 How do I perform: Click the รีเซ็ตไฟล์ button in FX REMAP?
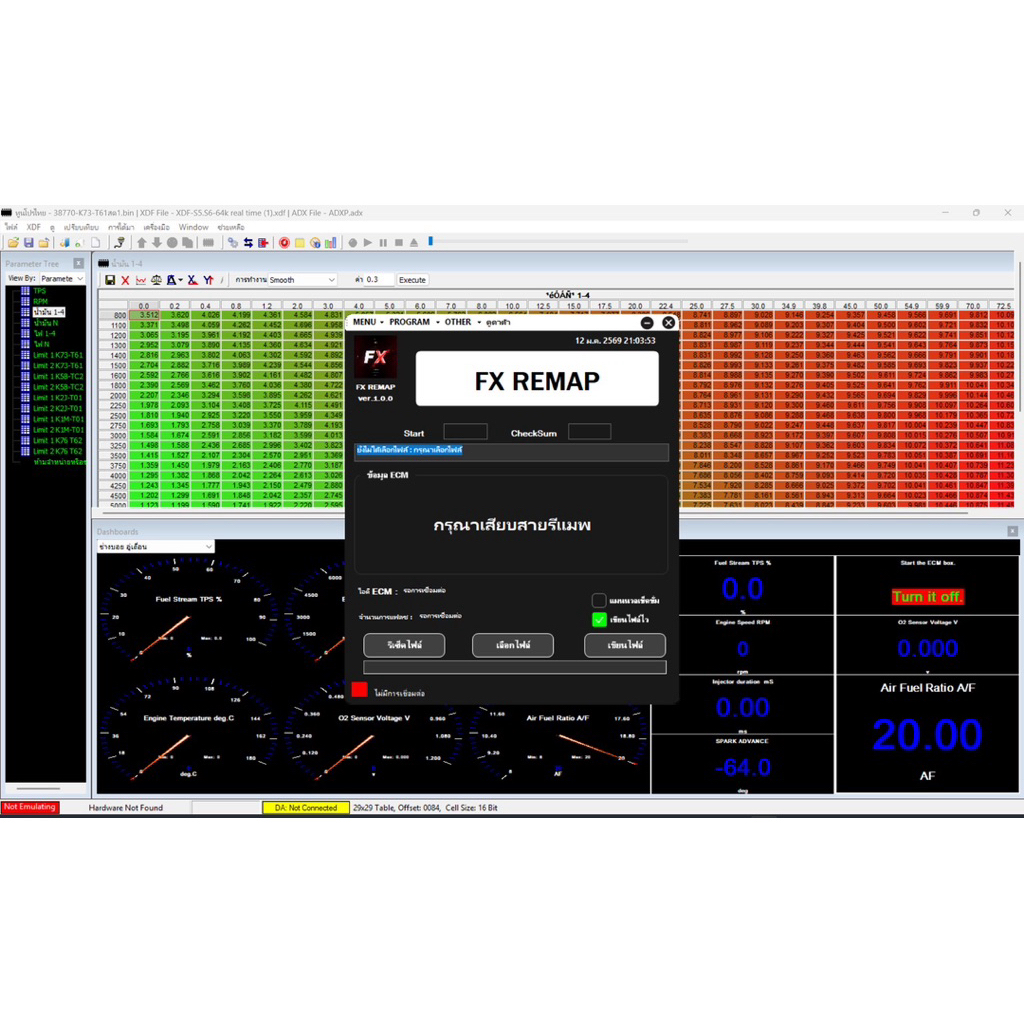pos(404,645)
